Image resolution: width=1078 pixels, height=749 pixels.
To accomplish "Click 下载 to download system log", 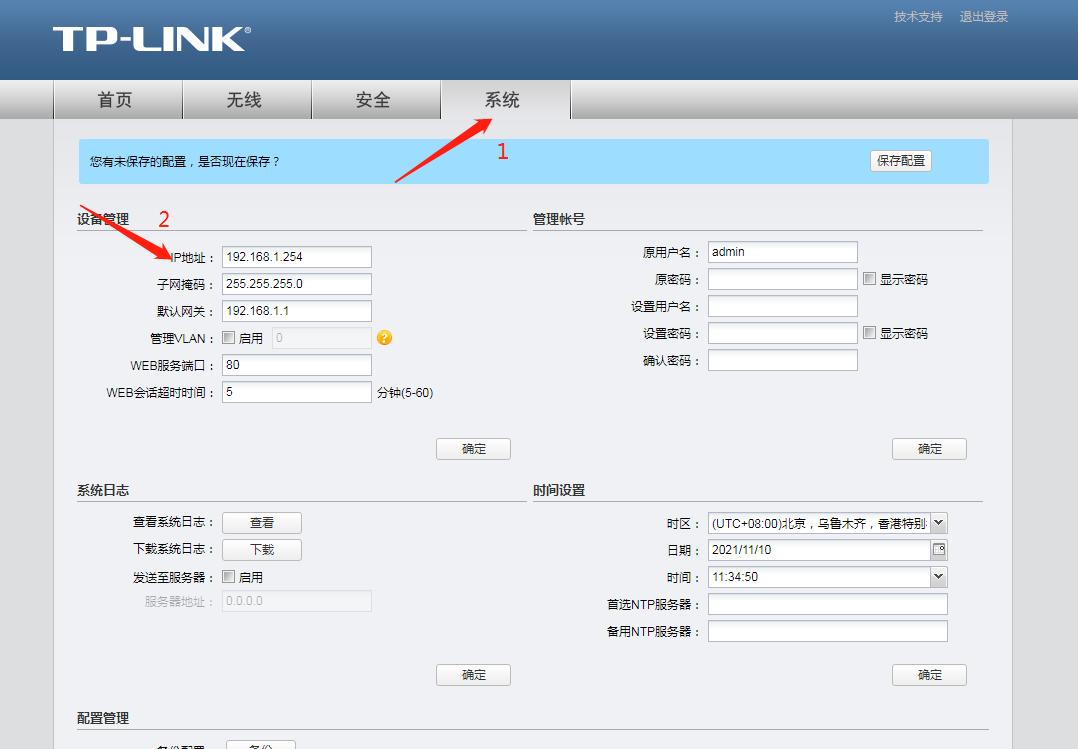I will [x=261, y=549].
